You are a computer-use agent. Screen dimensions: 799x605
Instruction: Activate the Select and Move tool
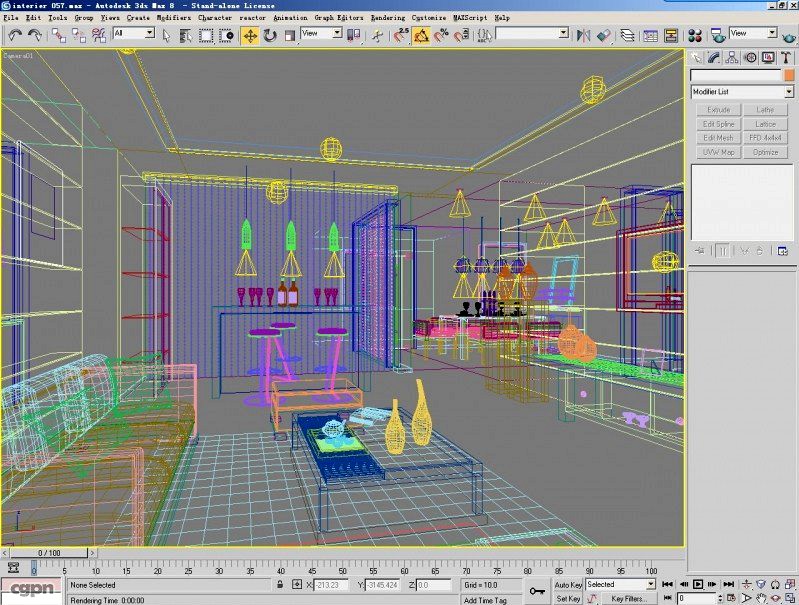250,36
